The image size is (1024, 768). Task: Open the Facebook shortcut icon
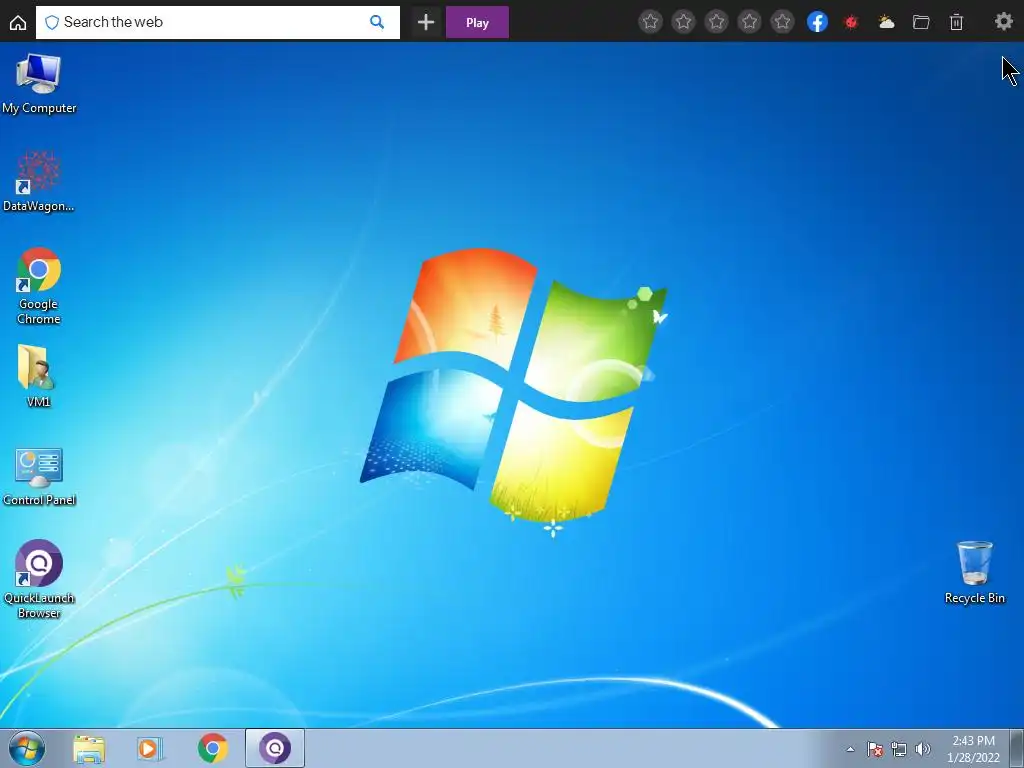click(817, 22)
